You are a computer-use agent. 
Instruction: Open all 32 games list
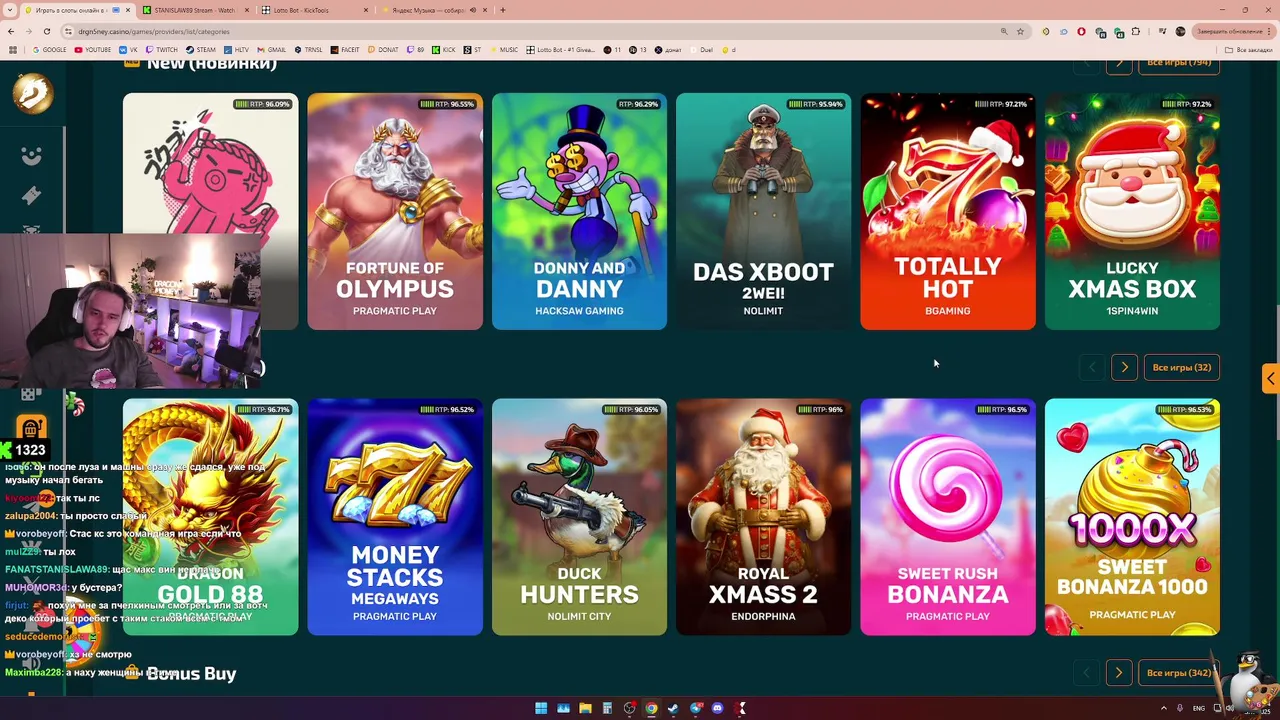(x=1181, y=367)
